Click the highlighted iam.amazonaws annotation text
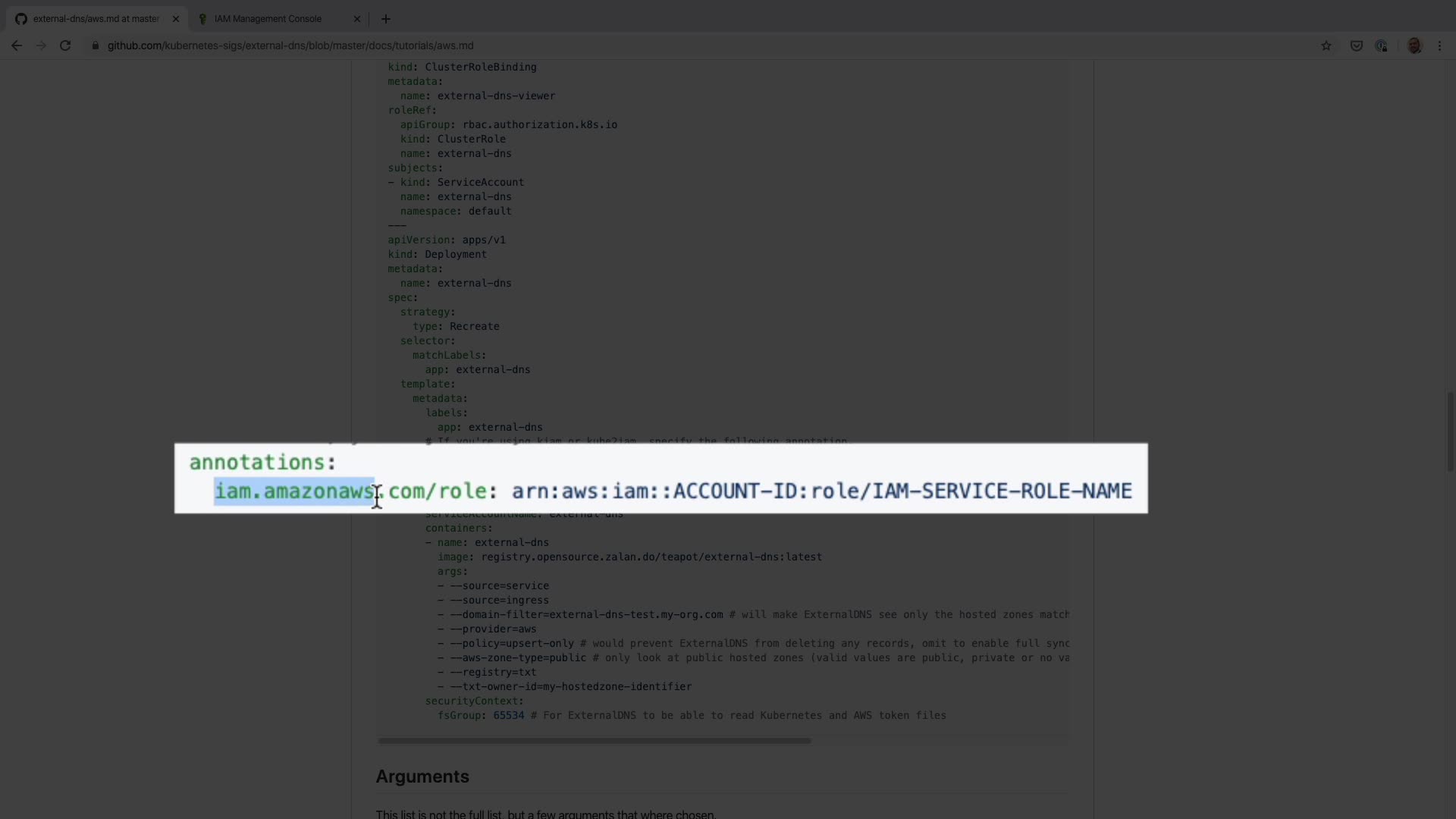Image resolution: width=1456 pixels, height=819 pixels. [293, 491]
